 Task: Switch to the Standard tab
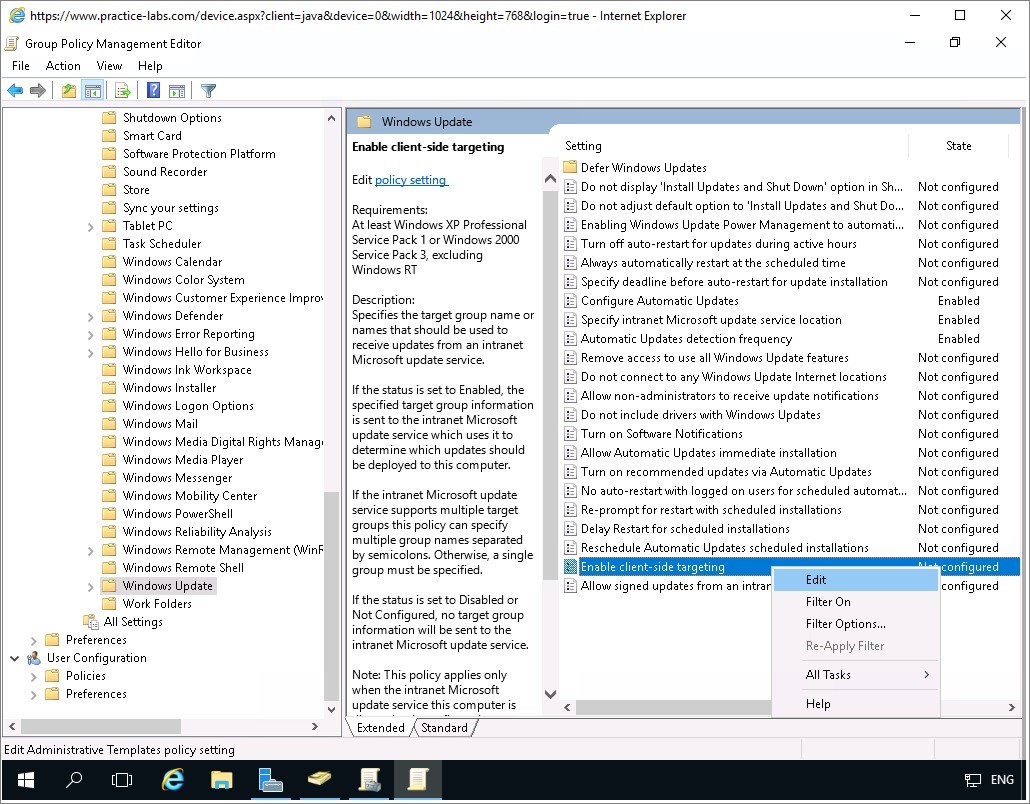coord(444,728)
